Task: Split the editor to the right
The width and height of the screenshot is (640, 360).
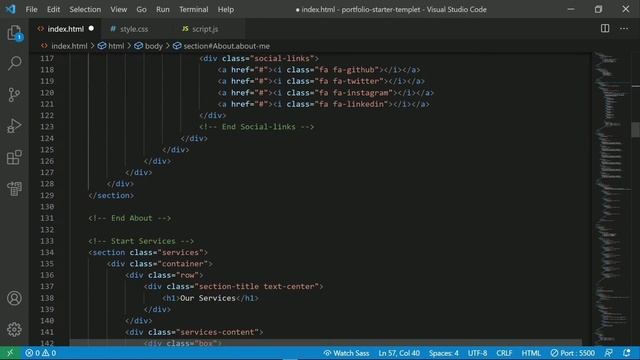Action: 605,29
